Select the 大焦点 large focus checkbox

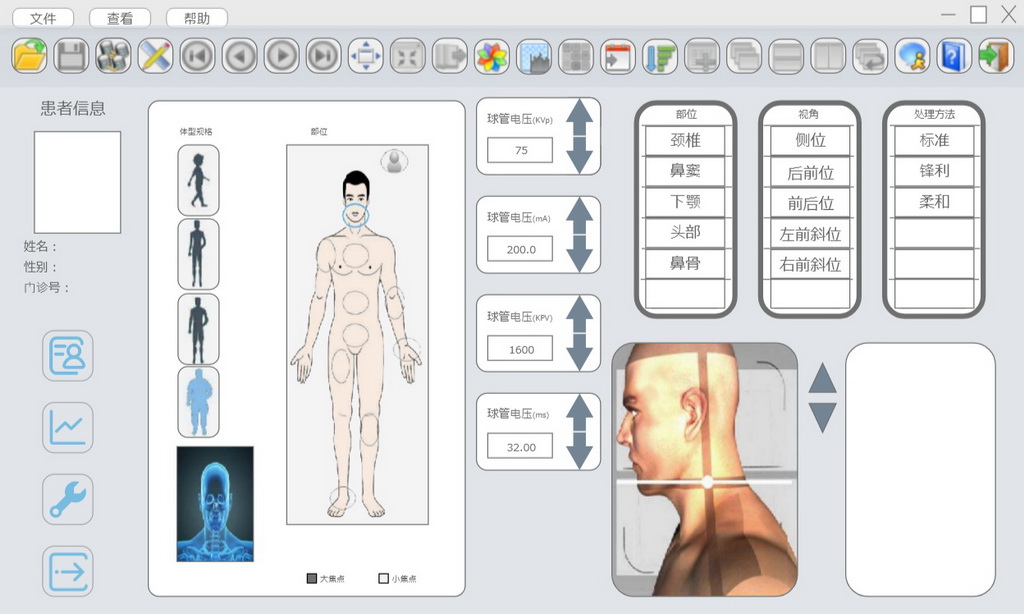click(312, 578)
